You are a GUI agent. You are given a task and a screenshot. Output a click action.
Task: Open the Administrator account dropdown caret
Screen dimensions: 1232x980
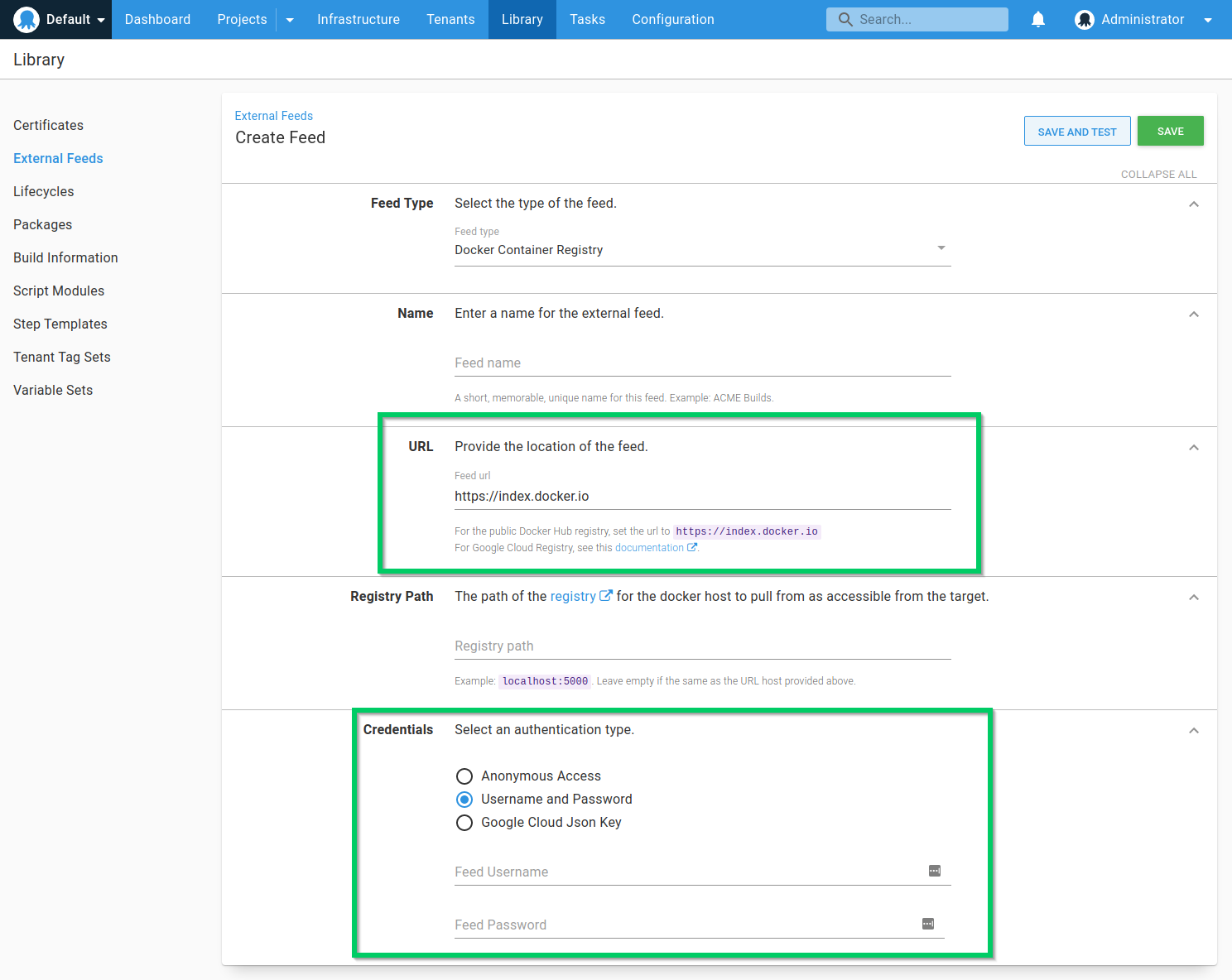pyautogui.click(x=1207, y=19)
